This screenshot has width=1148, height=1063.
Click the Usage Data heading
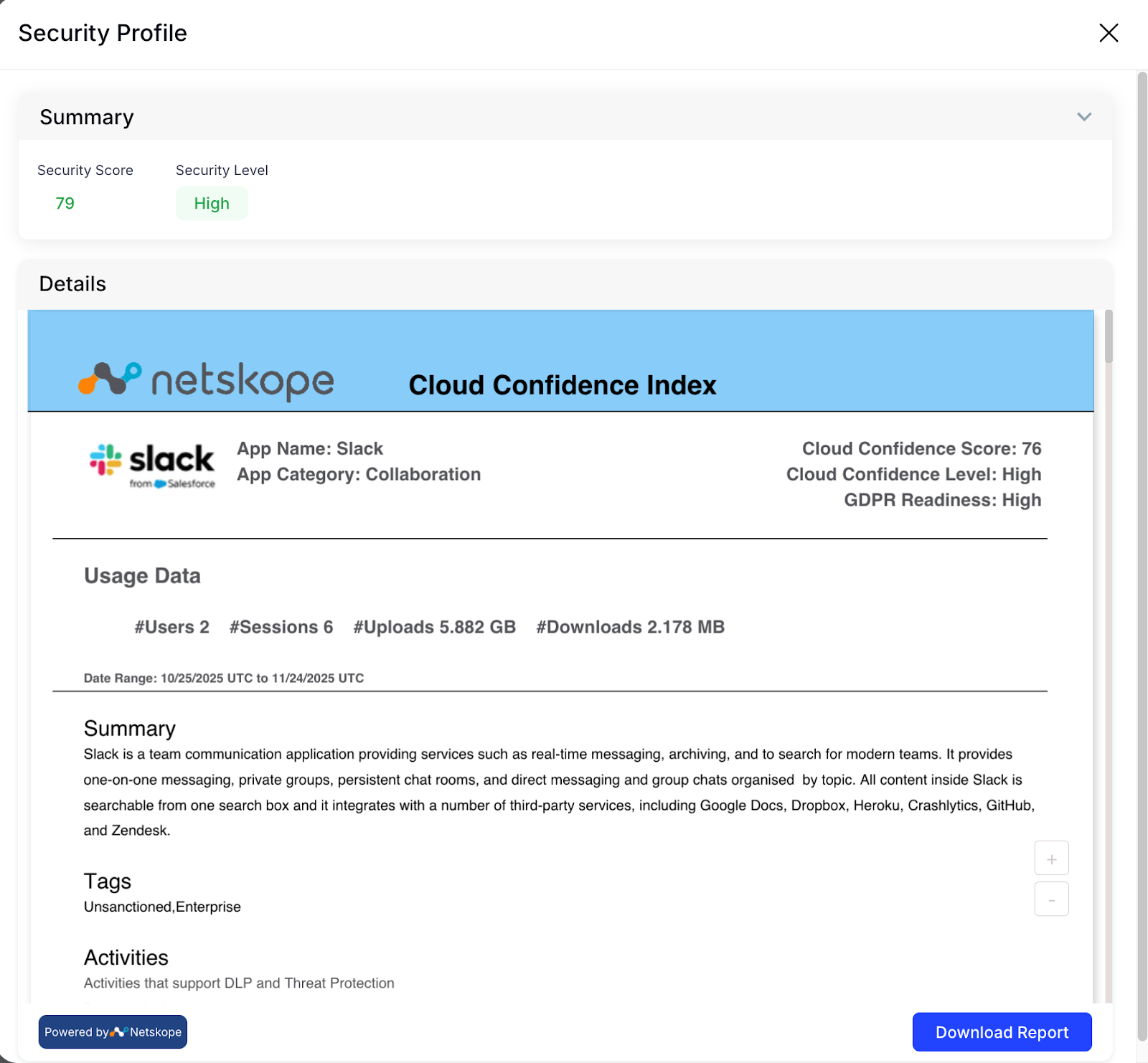pos(141,575)
